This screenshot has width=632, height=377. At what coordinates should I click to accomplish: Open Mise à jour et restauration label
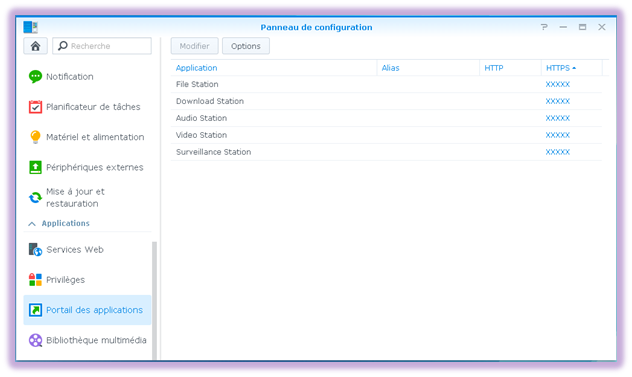click(75, 198)
